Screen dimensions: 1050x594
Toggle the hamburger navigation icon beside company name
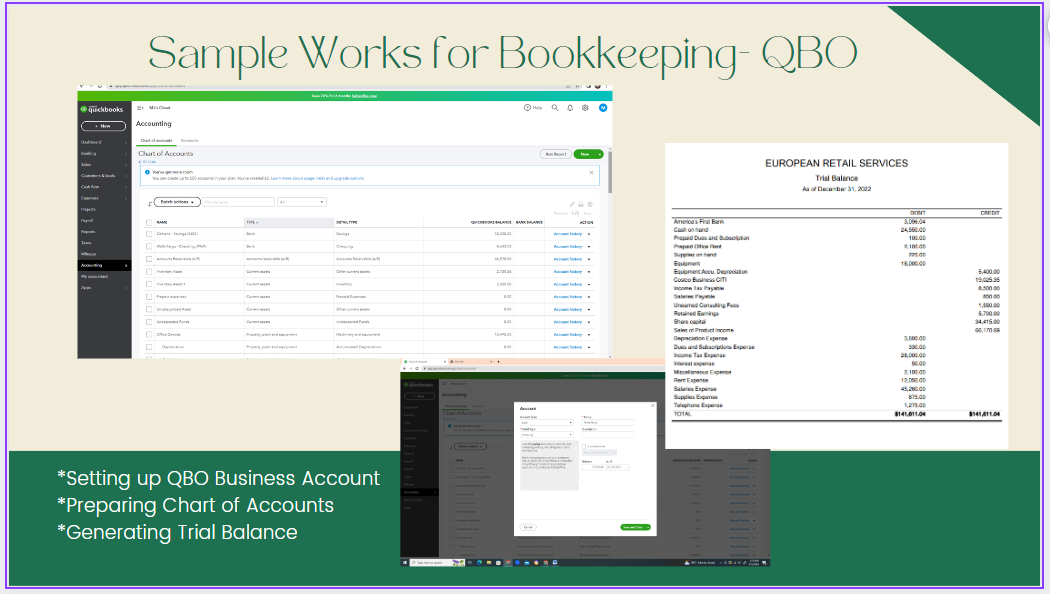click(x=140, y=107)
